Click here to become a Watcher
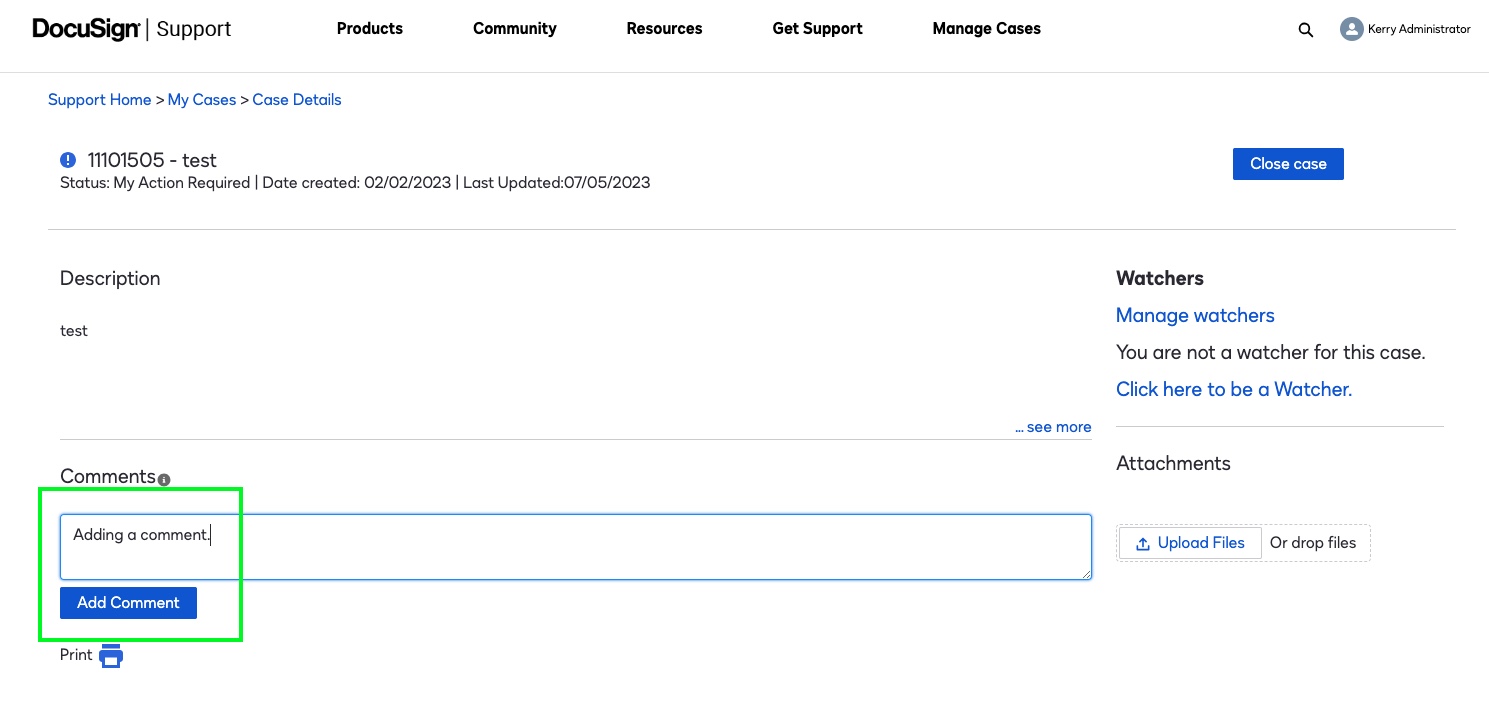The image size is (1489, 705). (1233, 389)
